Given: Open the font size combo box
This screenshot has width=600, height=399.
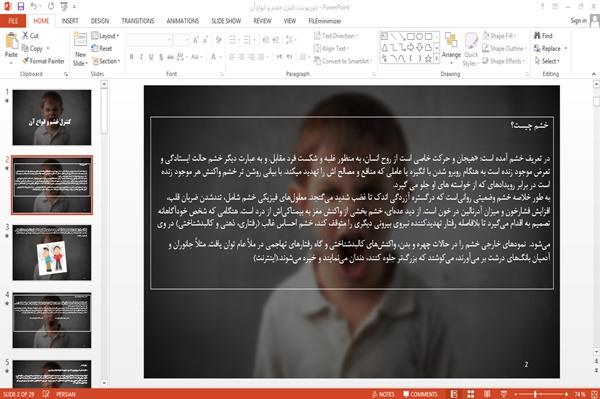Looking at the screenshot, I should (x=181, y=40).
